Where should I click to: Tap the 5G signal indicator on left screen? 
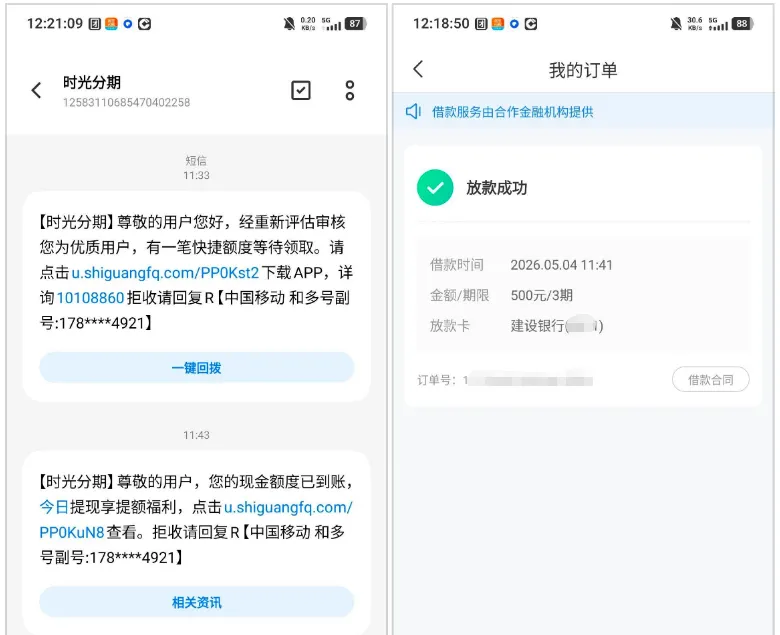(x=331, y=23)
